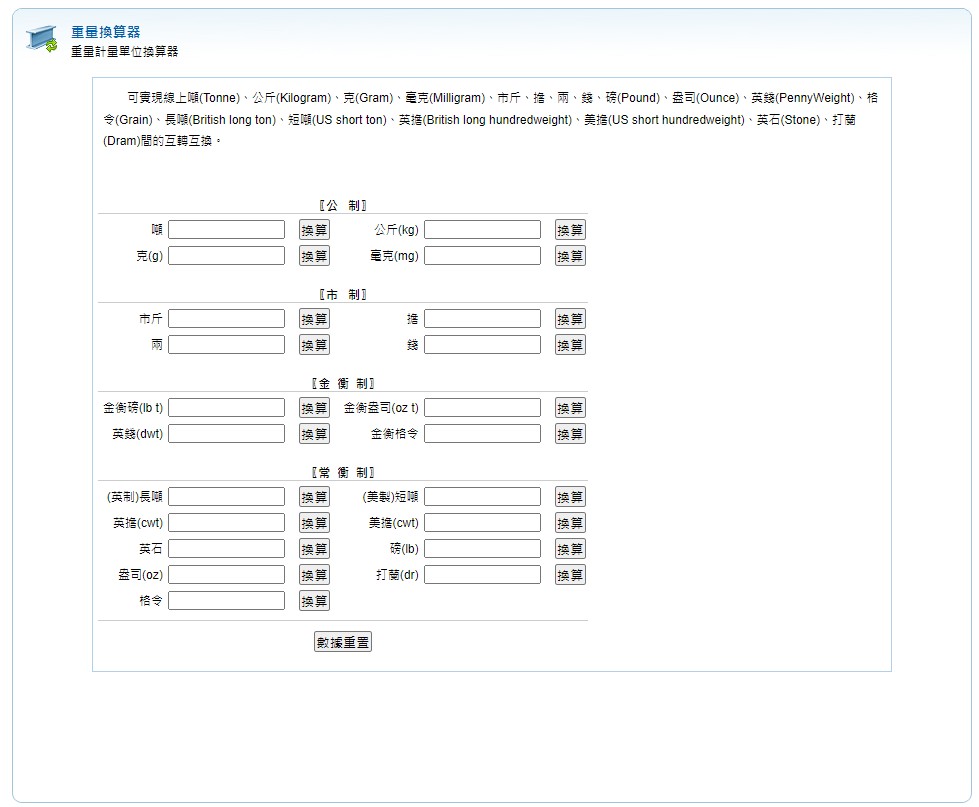Focus the 金衡盎司(oz t) input field
The height and width of the screenshot is (807, 979).
(483, 408)
